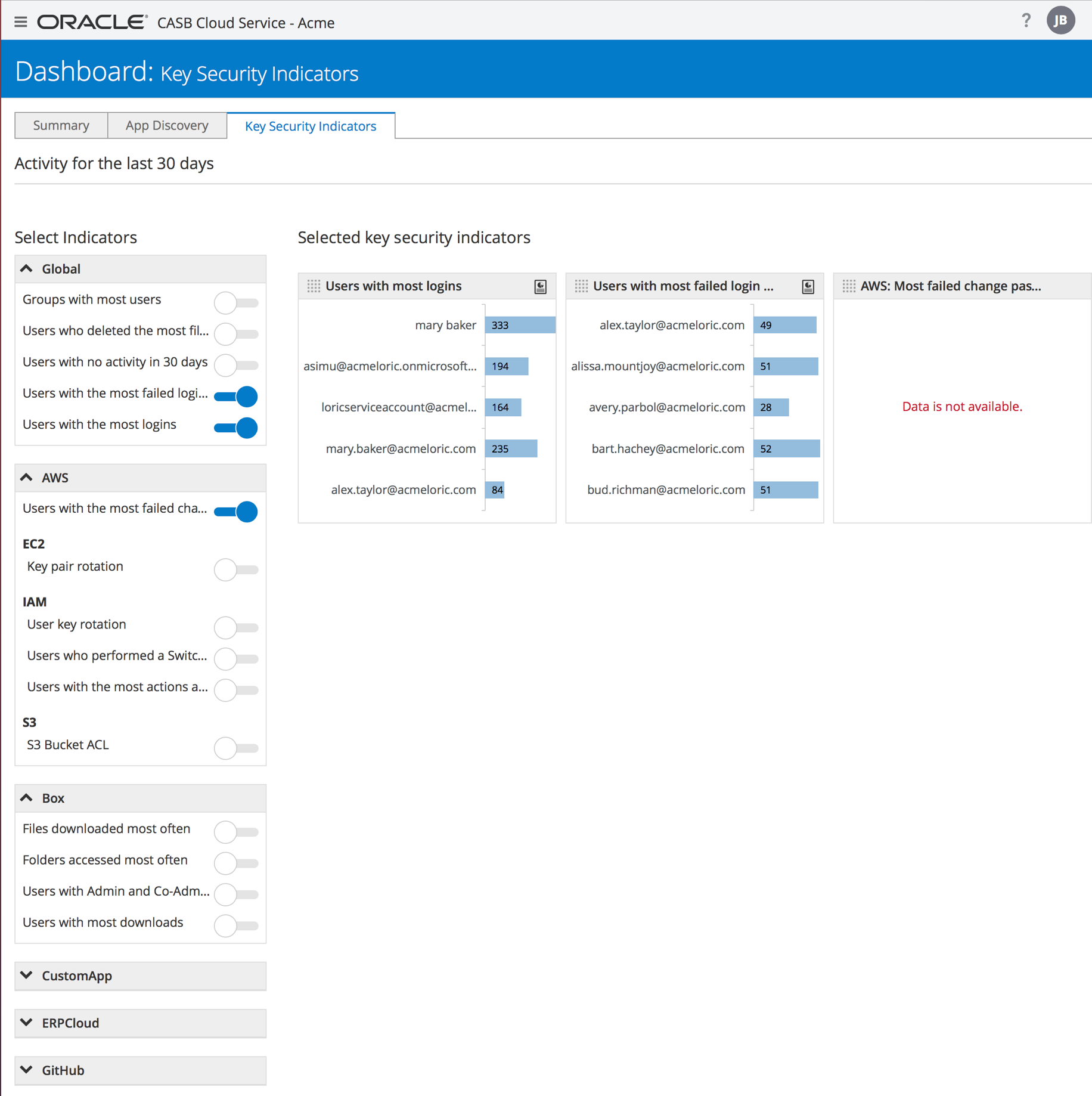Turn on Users with no activity in 30 days
Screen dimensions: 1092x1096
point(236,365)
